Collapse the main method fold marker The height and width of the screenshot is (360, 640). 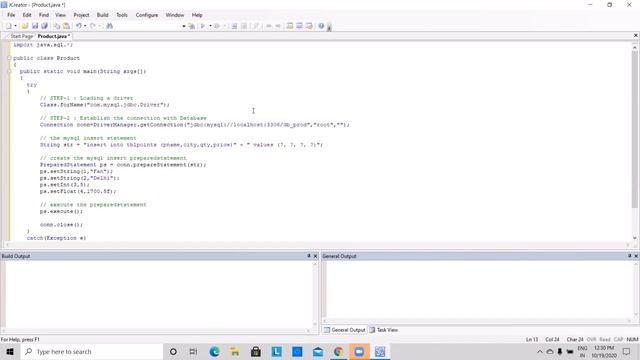(9, 71)
